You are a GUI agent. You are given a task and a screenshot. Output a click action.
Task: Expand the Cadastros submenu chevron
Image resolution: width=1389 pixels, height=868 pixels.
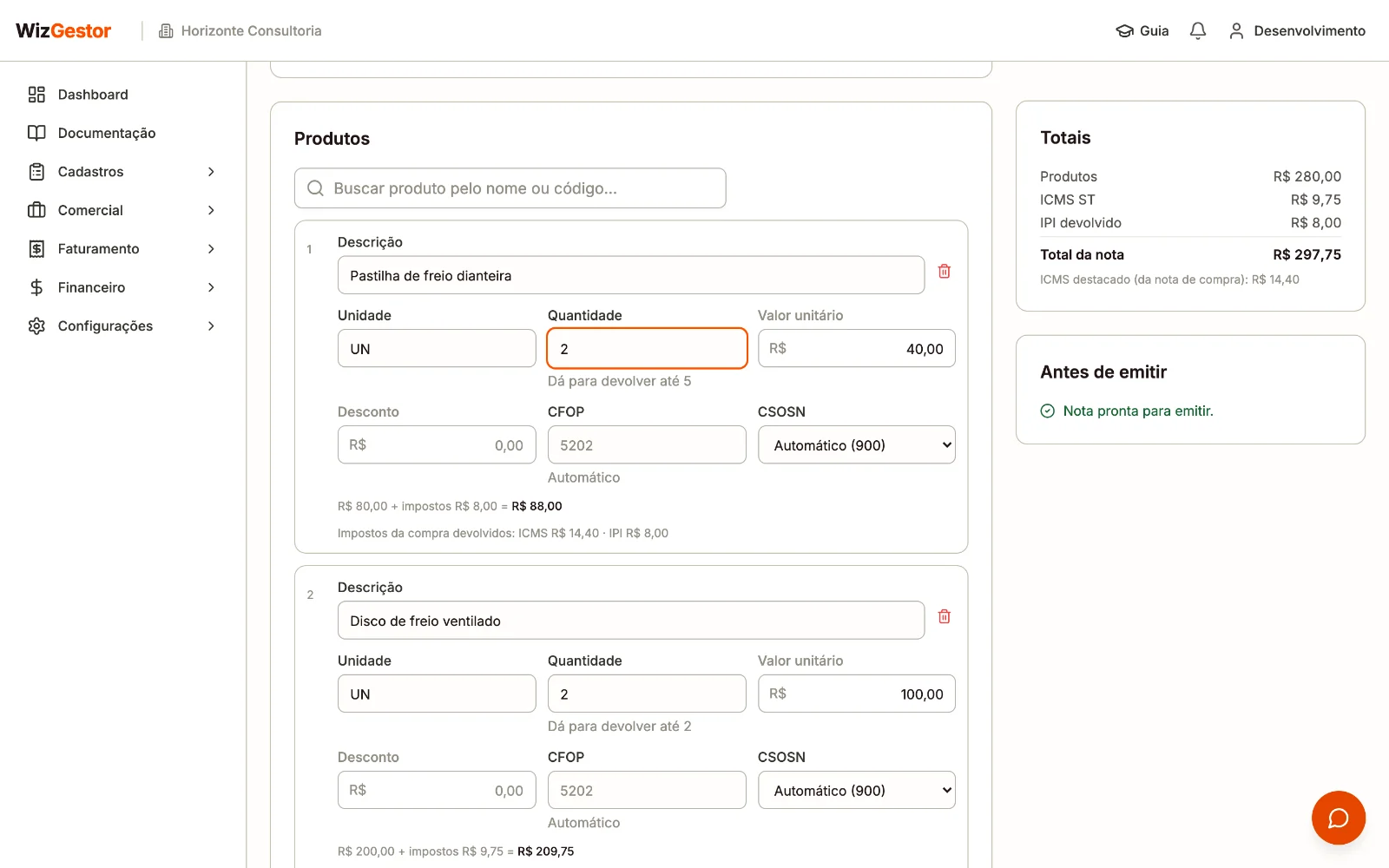(211, 172)
